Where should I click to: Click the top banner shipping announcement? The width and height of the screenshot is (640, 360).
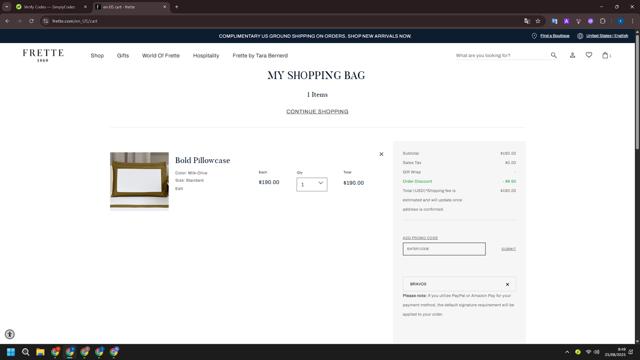pyautogui.click(x=315, y=36)
